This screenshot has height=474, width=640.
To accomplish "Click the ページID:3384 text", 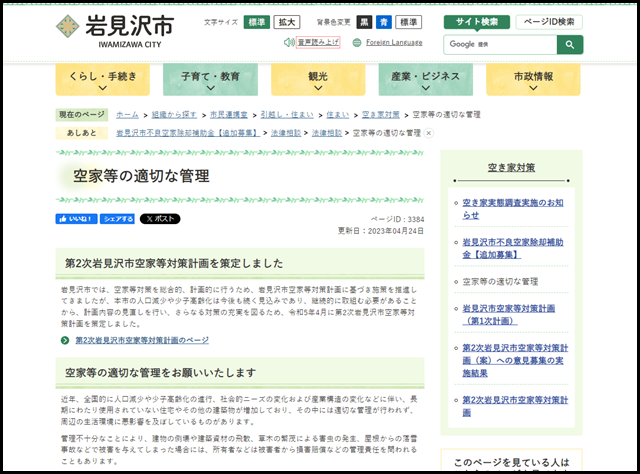I will click(x=398, y=219).
